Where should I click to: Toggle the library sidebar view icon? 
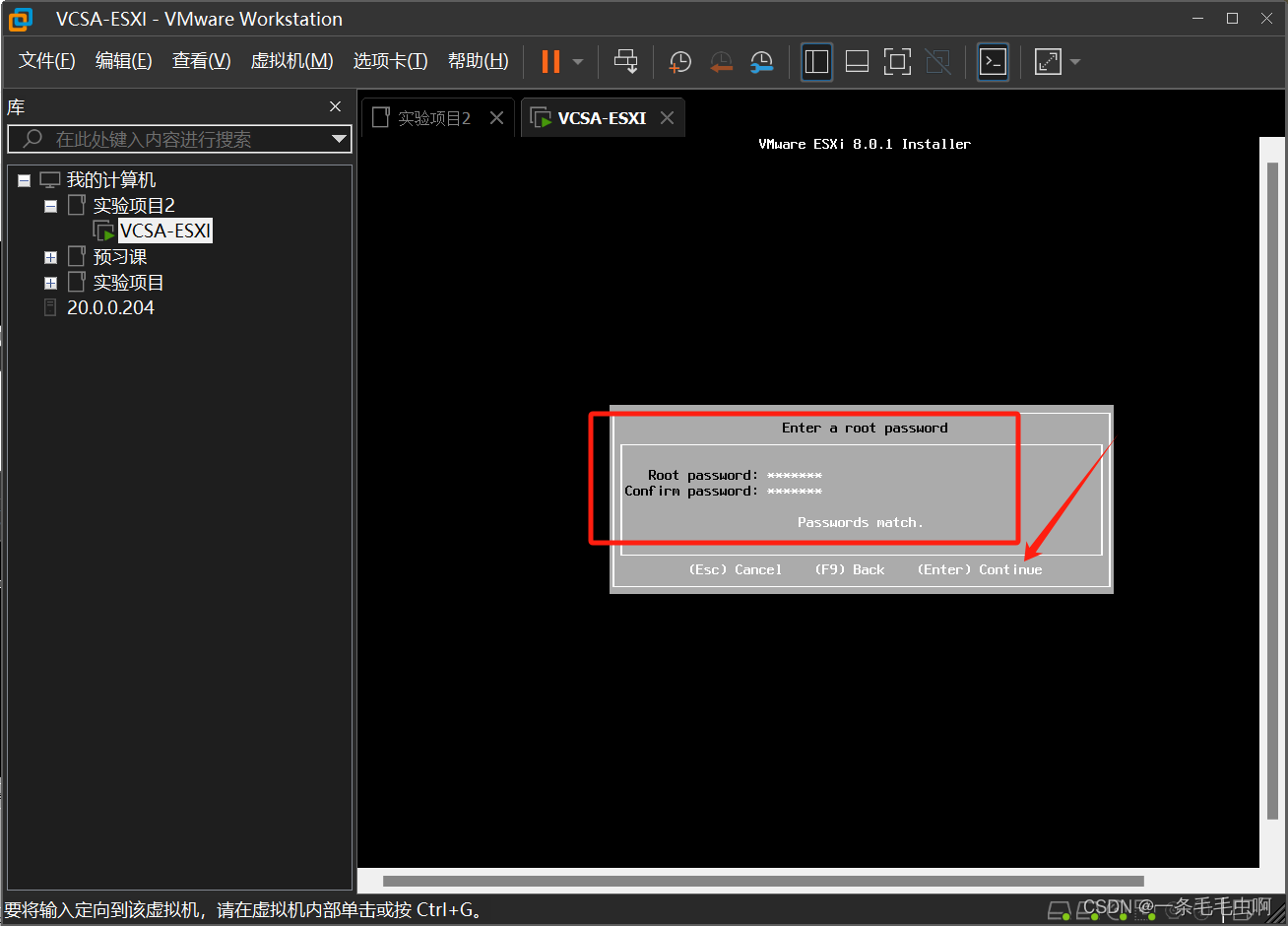pyautogui.click(x=816, y=62)
